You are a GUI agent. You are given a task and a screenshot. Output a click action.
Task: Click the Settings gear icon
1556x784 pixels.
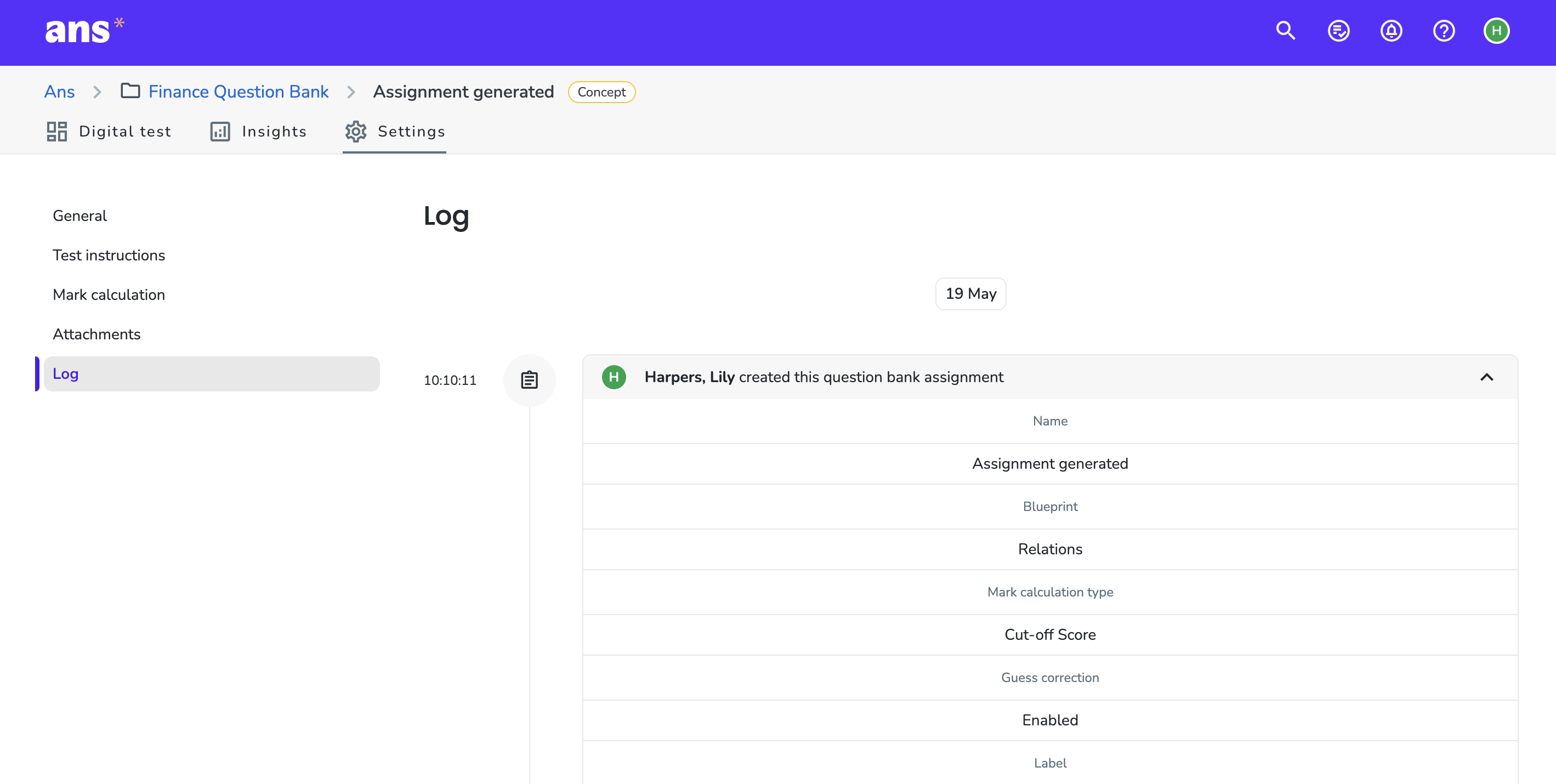pos(356,132)
